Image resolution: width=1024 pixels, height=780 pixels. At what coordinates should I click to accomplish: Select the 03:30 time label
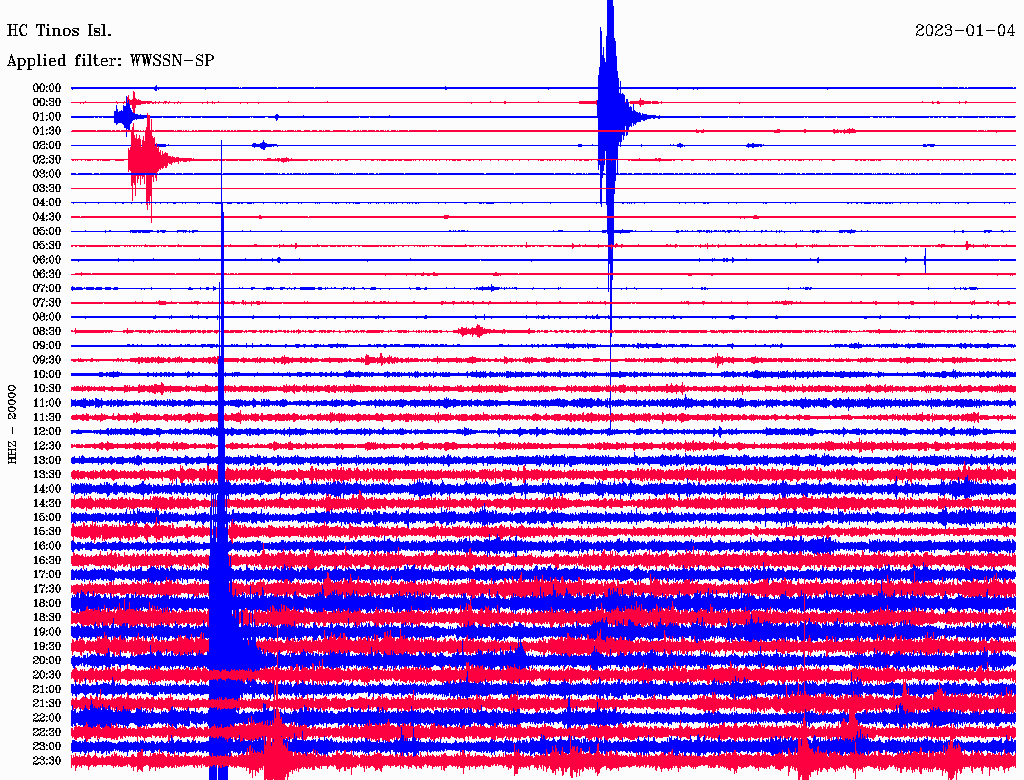pos(47,188)
